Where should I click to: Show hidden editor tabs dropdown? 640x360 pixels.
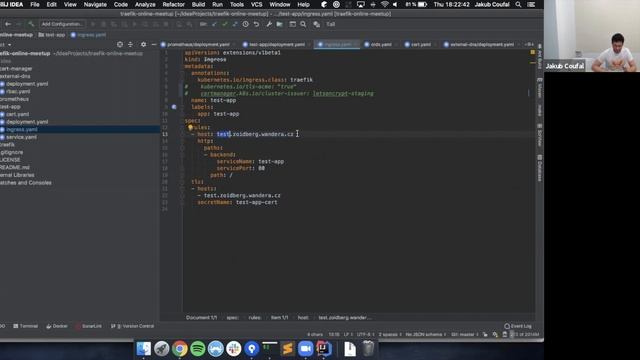click(x=529, y=44)
